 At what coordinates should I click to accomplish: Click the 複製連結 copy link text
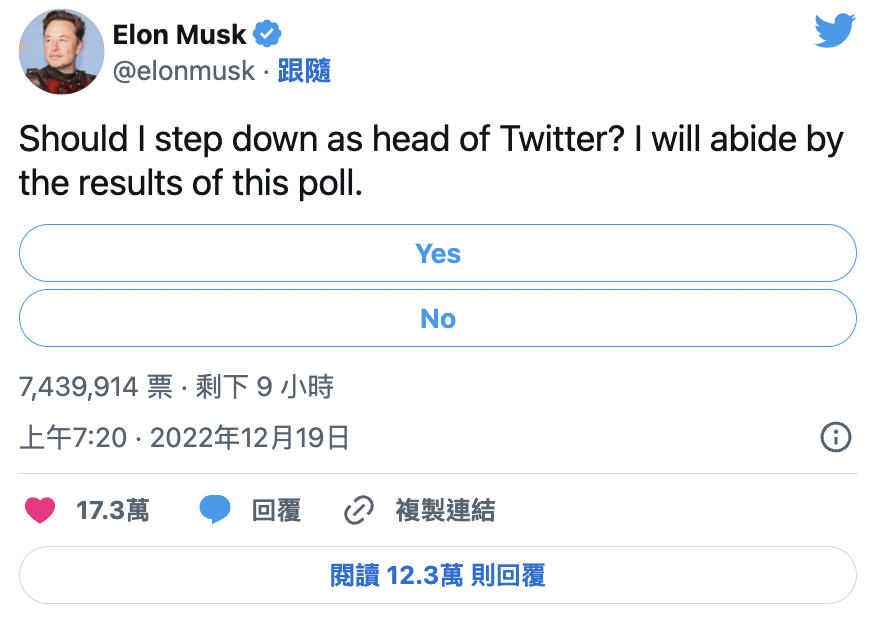coord(445,510)
